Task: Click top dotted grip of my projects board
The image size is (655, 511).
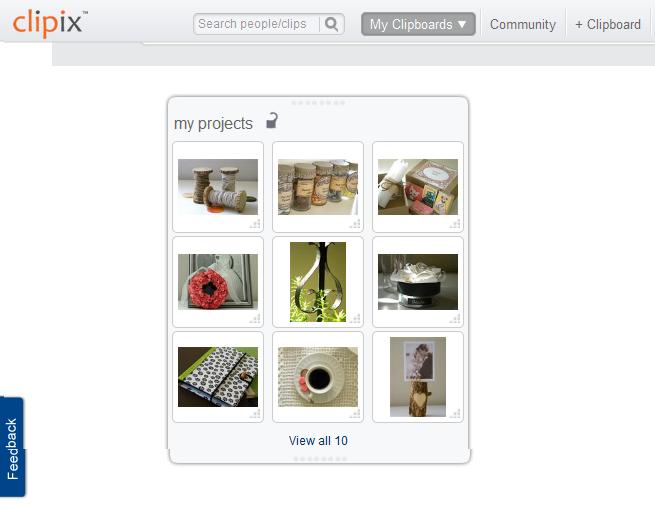Action: (x=318, y=103)
